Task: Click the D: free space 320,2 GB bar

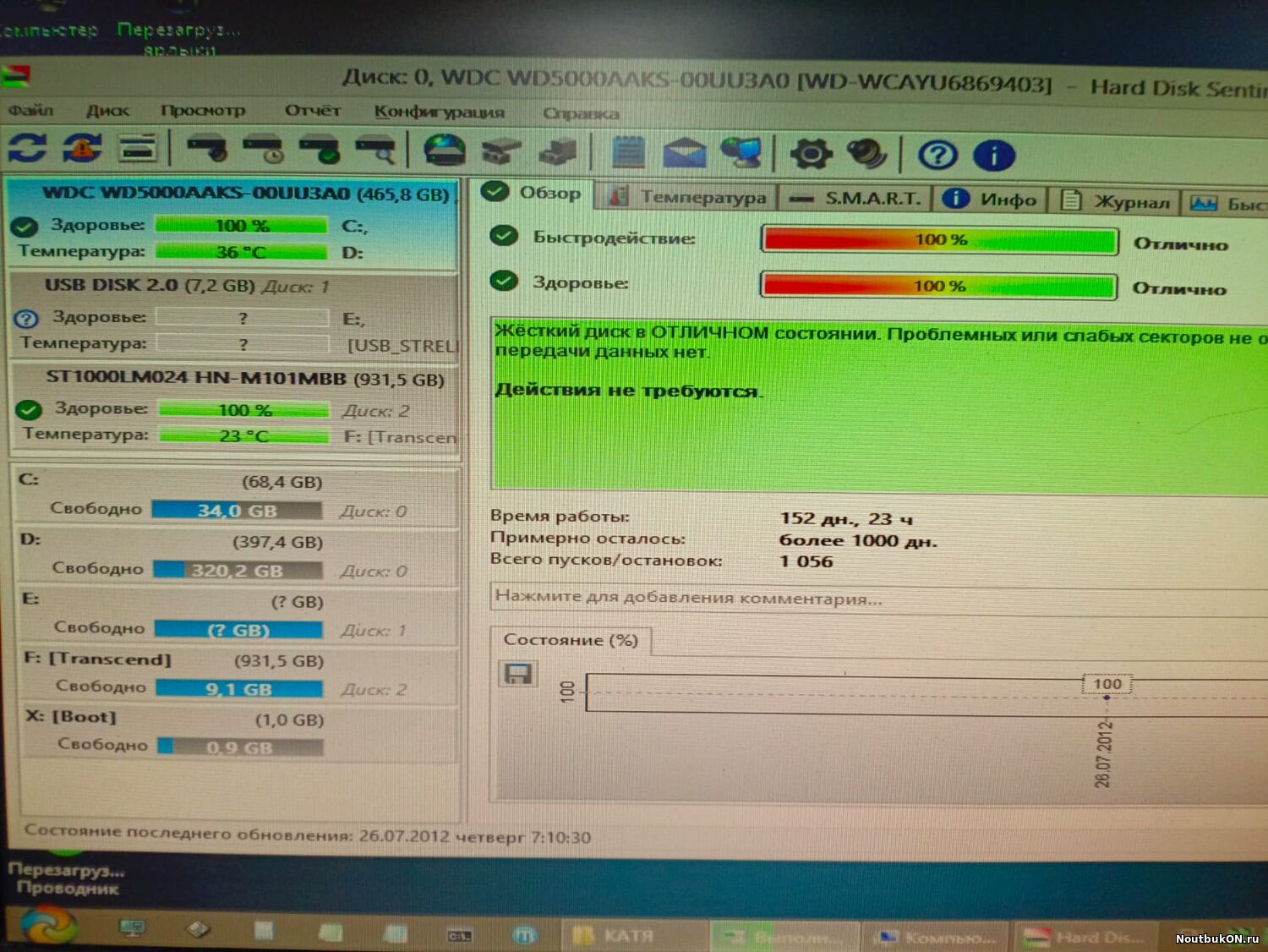Action: click(238, 570)
